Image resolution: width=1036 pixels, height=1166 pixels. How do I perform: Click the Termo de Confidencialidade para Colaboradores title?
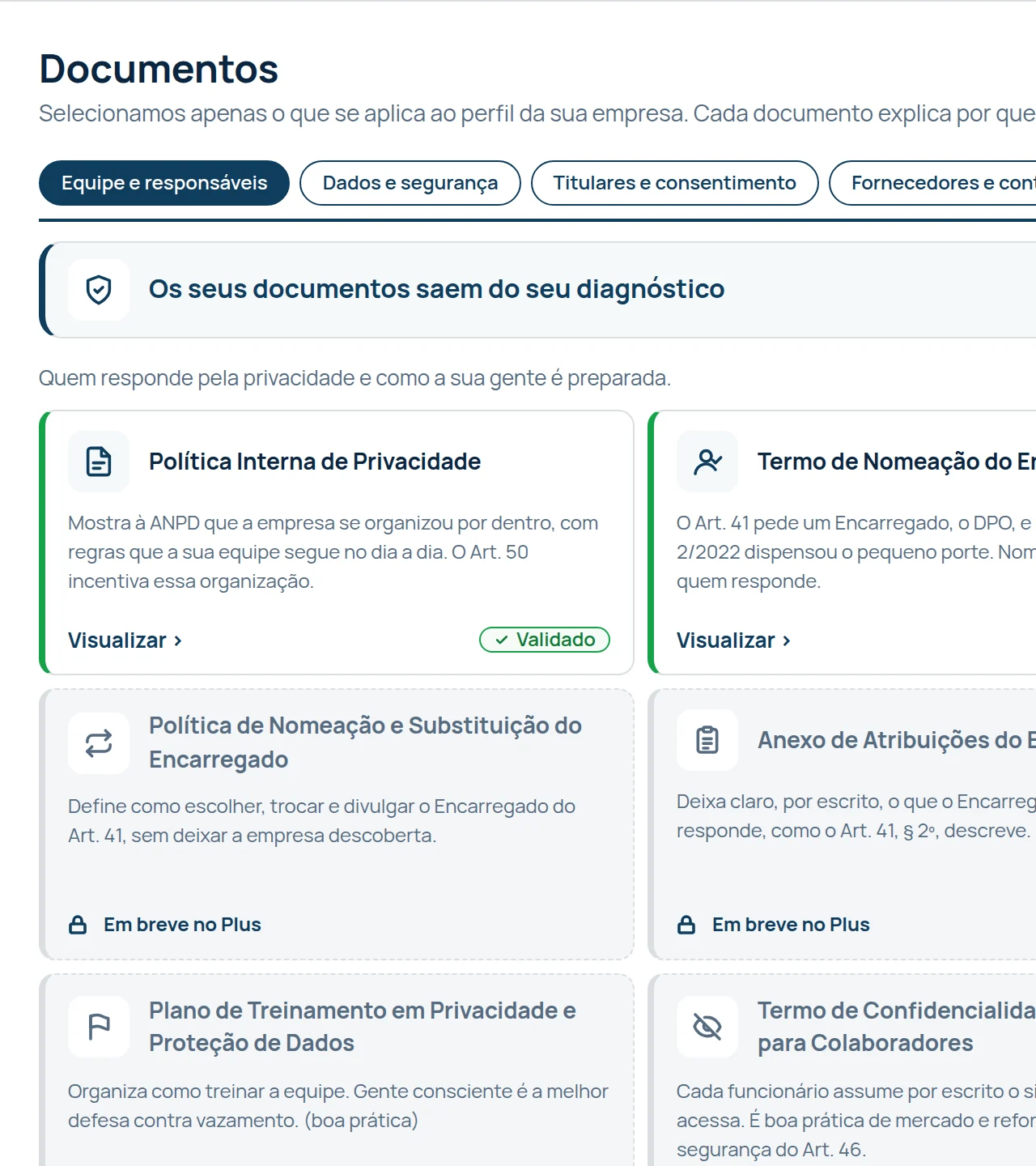point(897,1027)
